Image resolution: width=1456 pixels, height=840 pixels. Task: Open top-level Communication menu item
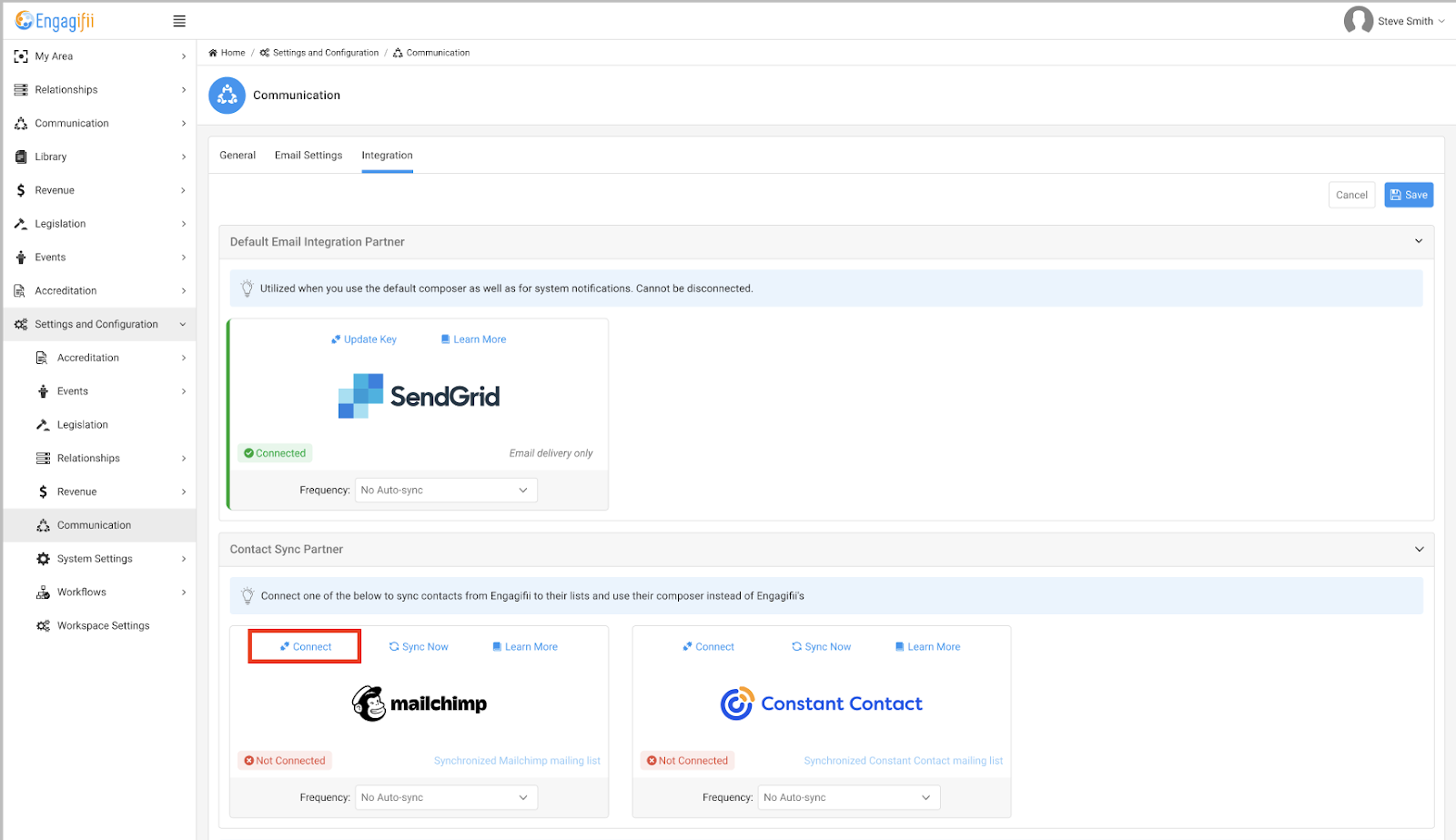click(100, 124)
